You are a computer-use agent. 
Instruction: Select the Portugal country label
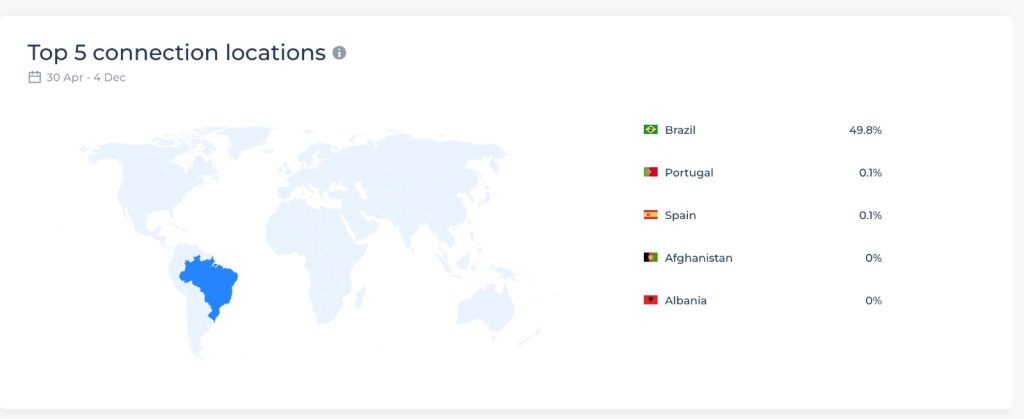tap(689, 173)
